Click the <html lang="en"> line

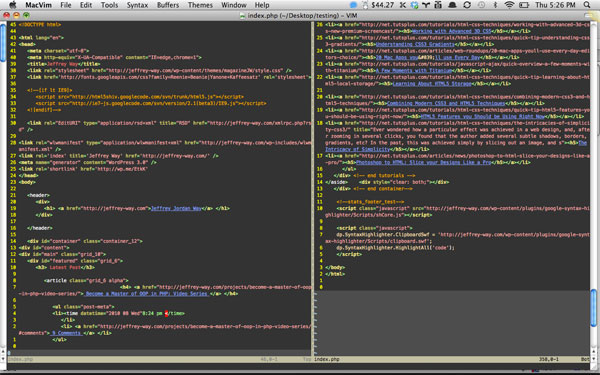[x=41, y=38]
